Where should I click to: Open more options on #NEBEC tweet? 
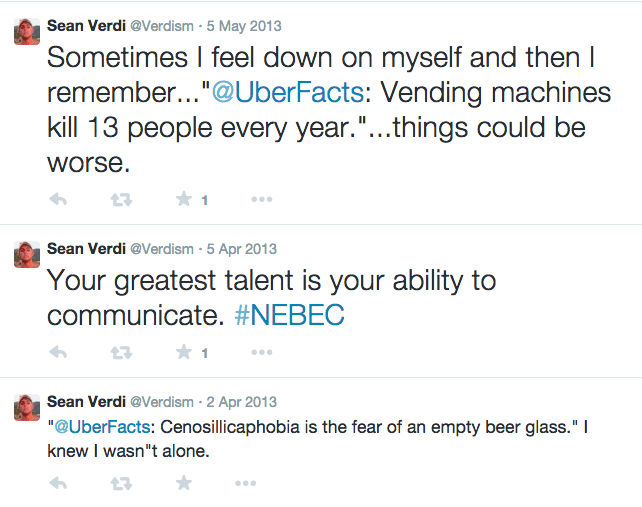point(262,352)
